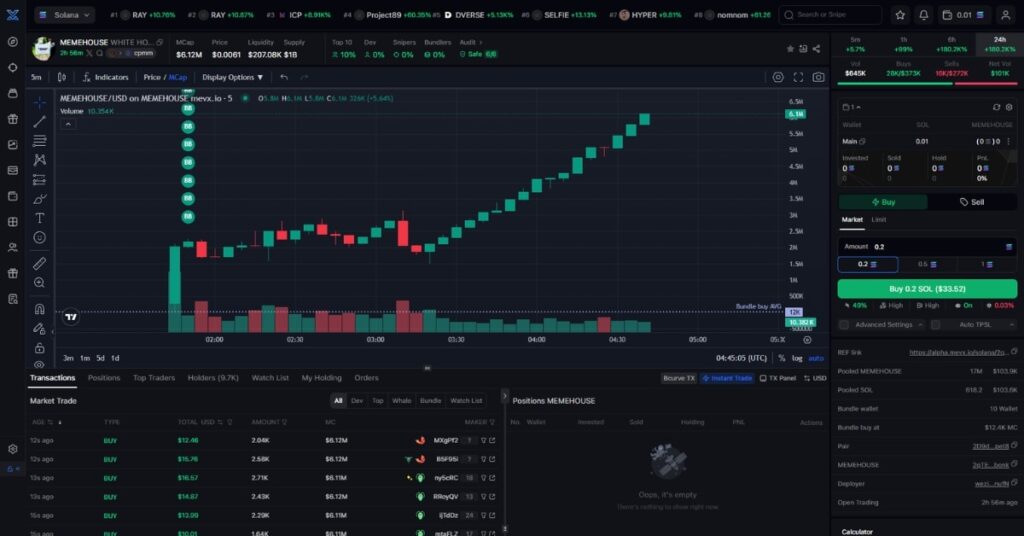Collapse the chart indicator legend
The height and width of the screenshot is (536, 1024).
click(x=68, y=124)
